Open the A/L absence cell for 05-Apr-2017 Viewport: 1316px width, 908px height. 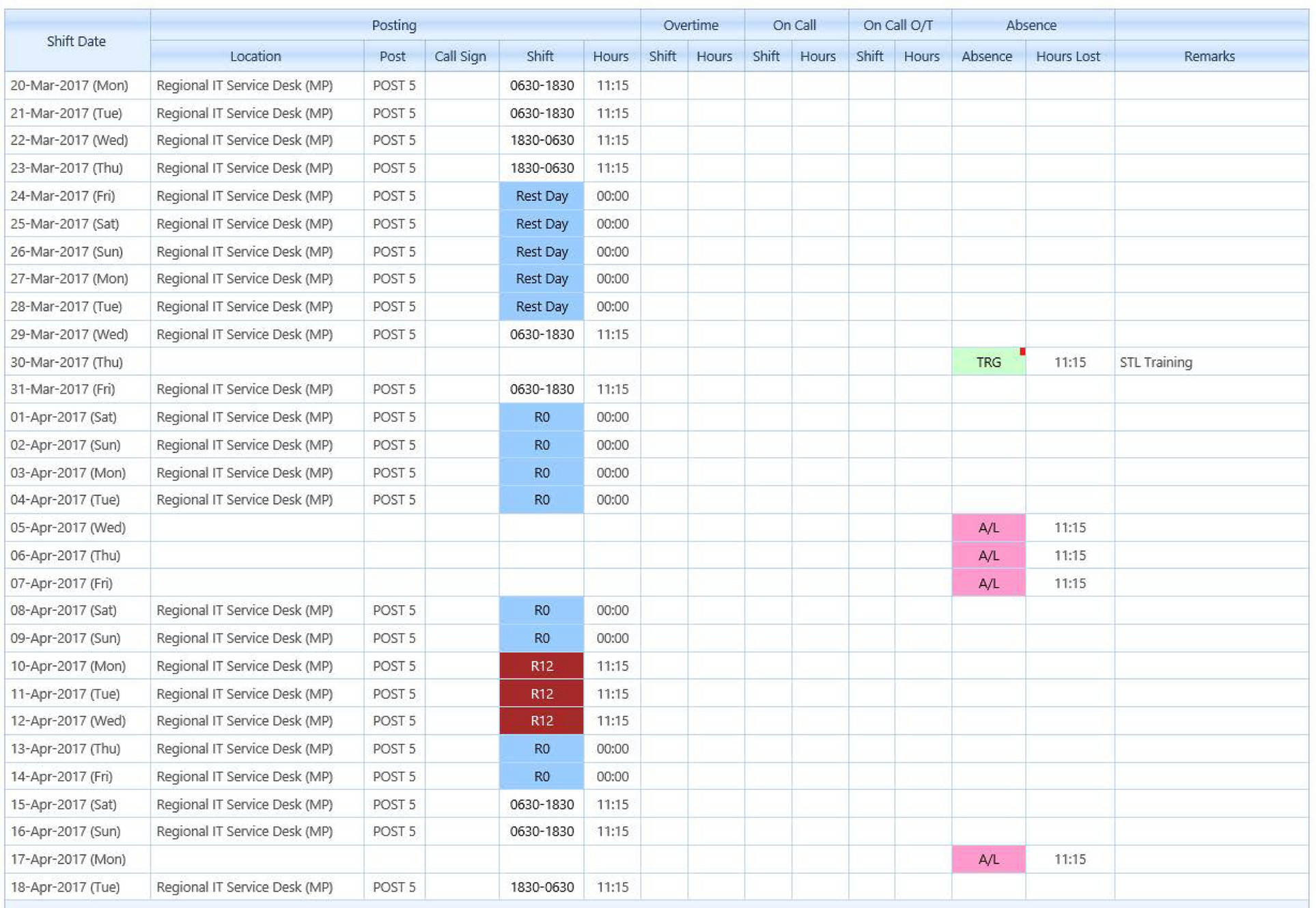[988, 527]
